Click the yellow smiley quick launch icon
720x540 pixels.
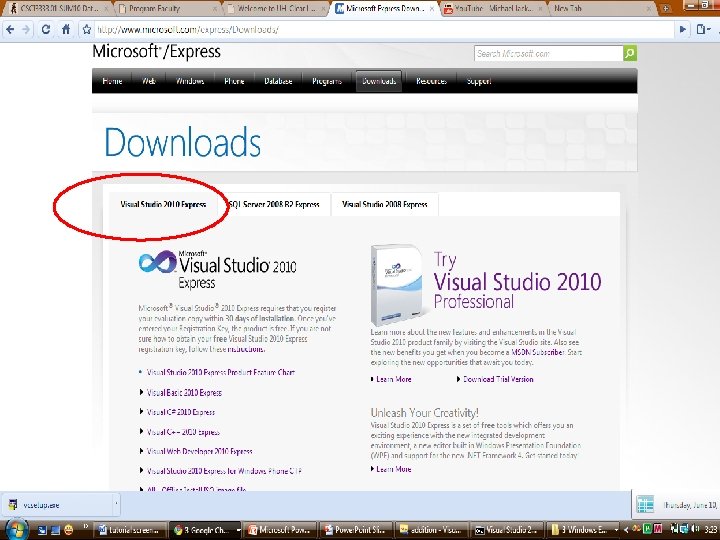69,530
